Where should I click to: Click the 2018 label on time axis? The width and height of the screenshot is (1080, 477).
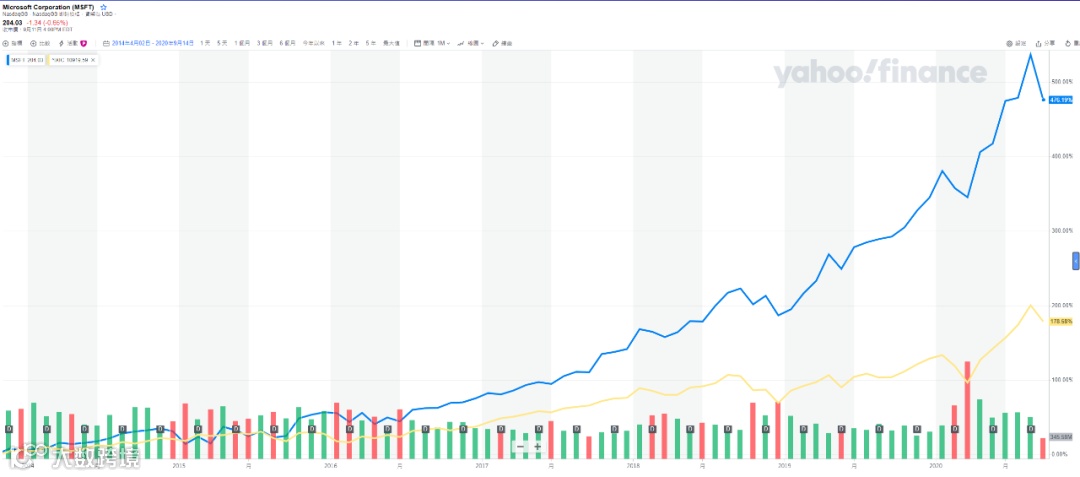coord(634,466)
